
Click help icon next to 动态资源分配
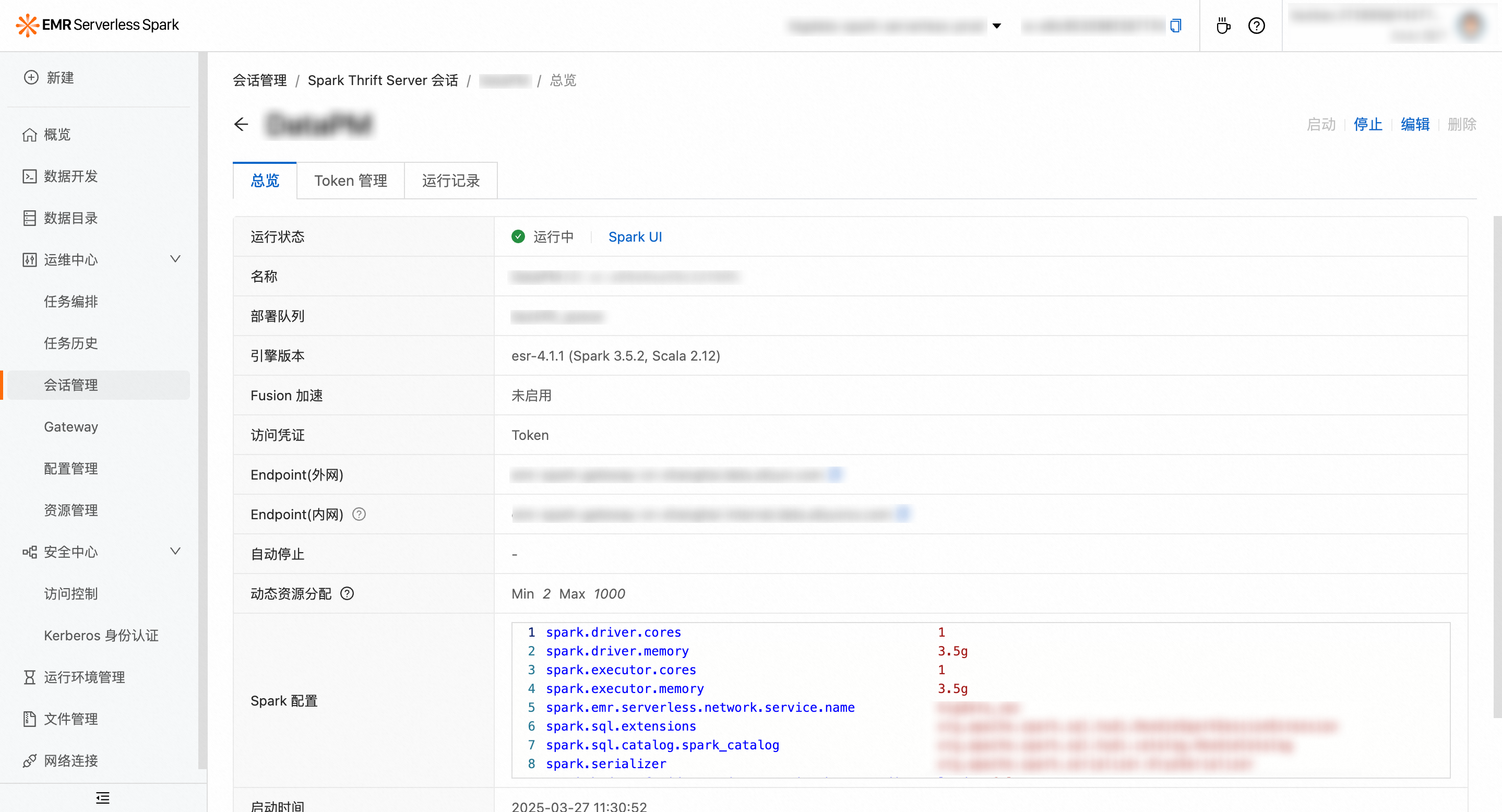click(x=347, y=593)
